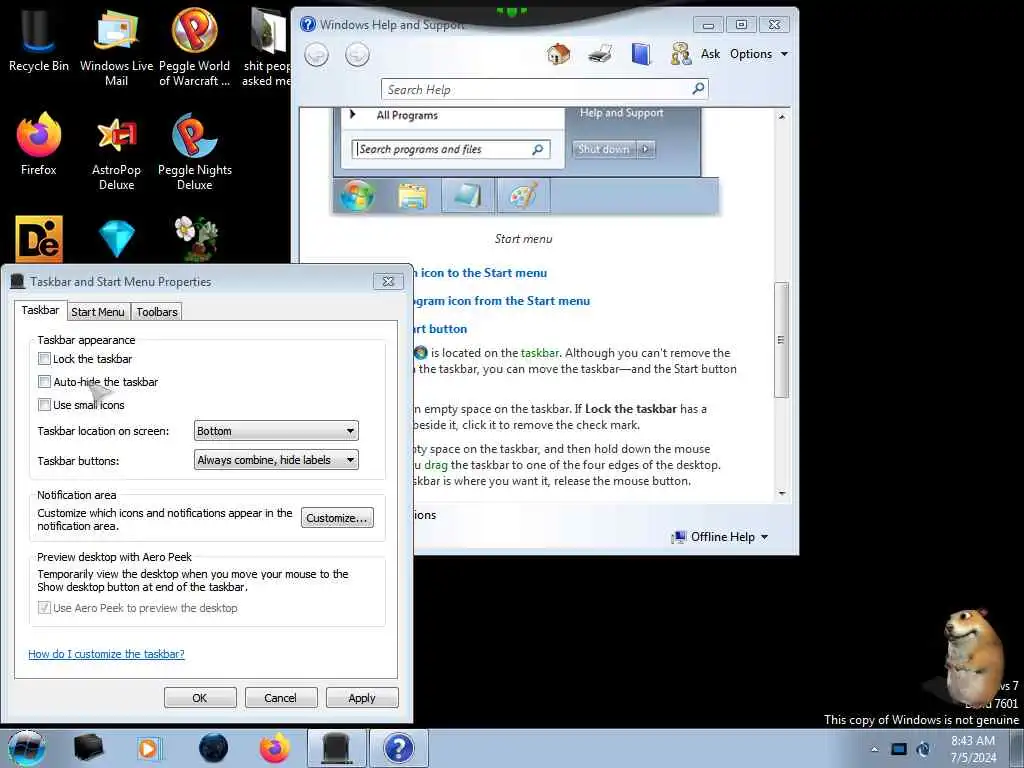The image size is (1024, 768).
Task: Select Peggle Nights Deluxe desktop icon
Action: pyautogui.click(x=195, y=152)
